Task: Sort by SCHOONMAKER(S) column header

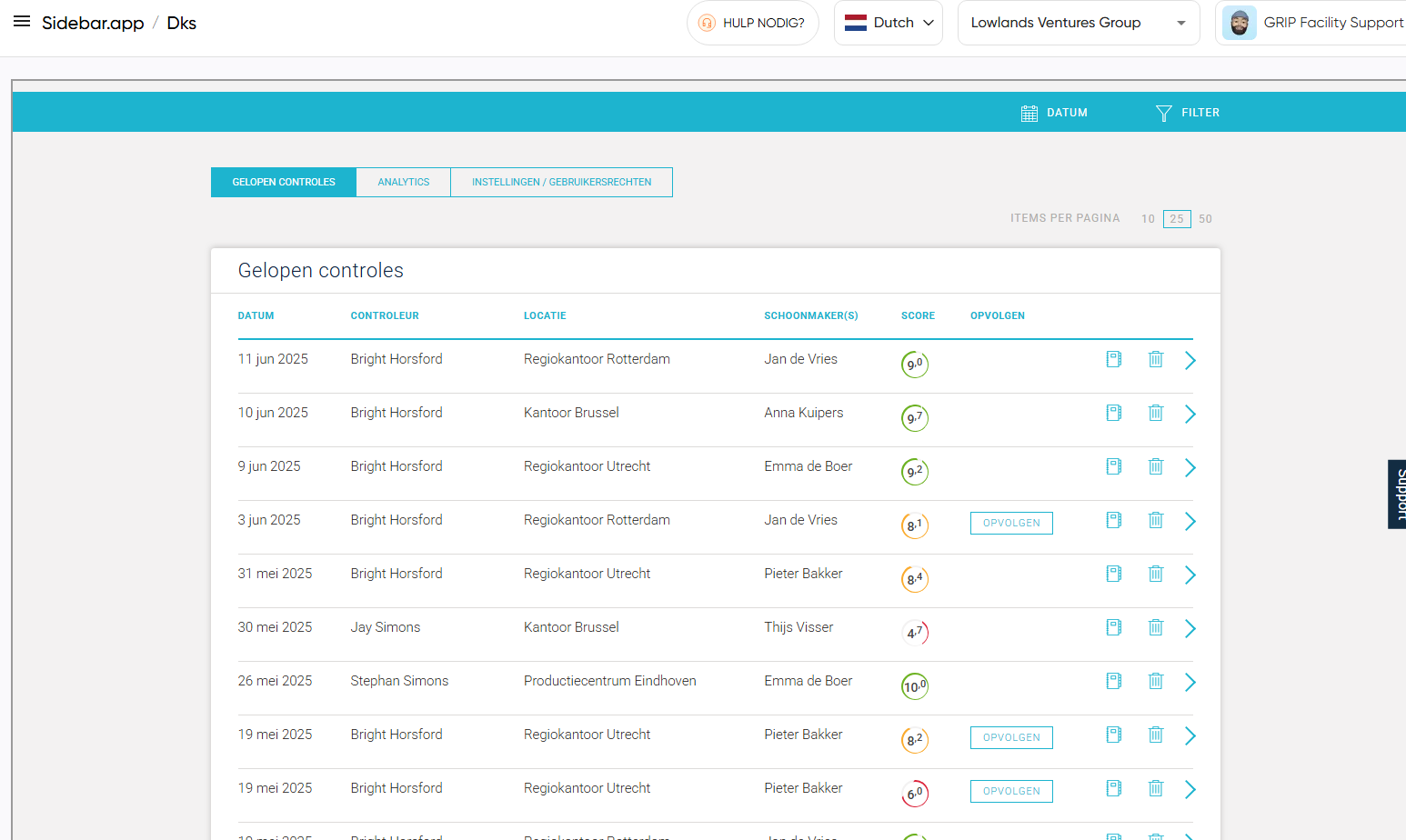Action: [x=811, y=315]
